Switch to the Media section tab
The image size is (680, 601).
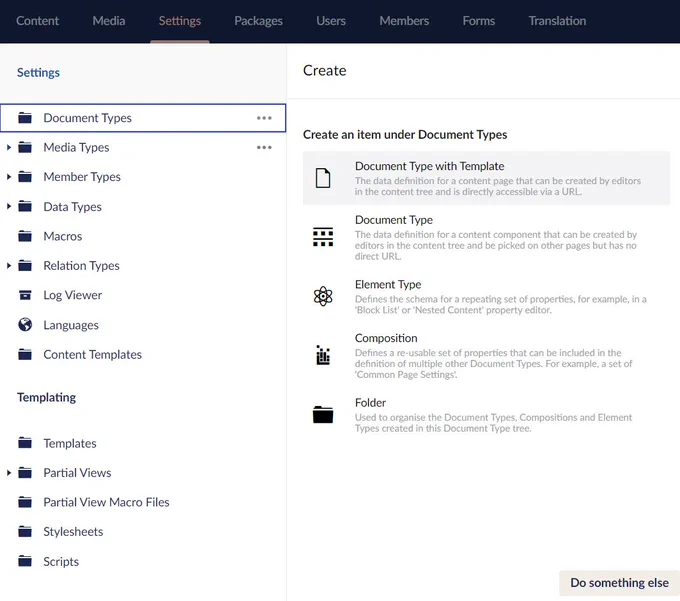click(x=109, y=21)
